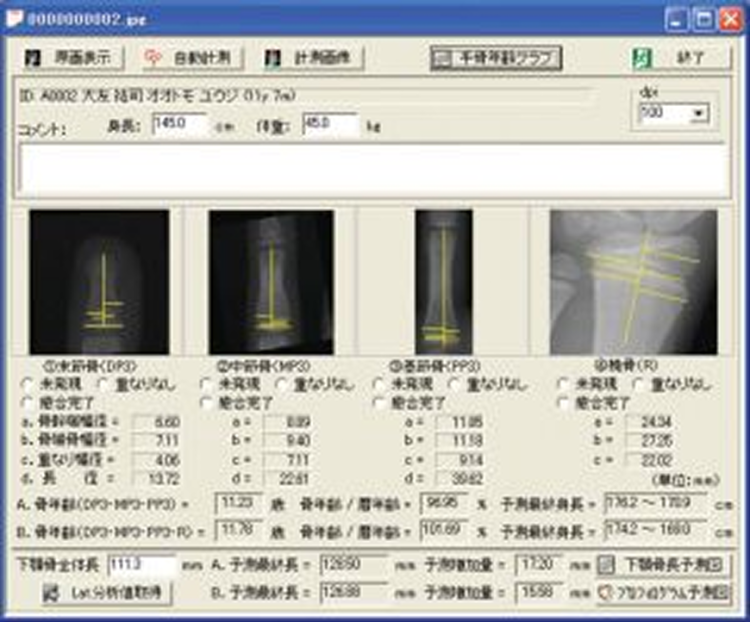Click the 下顎骨全体長 length input field
The image size is (750, 622).
click(x=140, y=565)
